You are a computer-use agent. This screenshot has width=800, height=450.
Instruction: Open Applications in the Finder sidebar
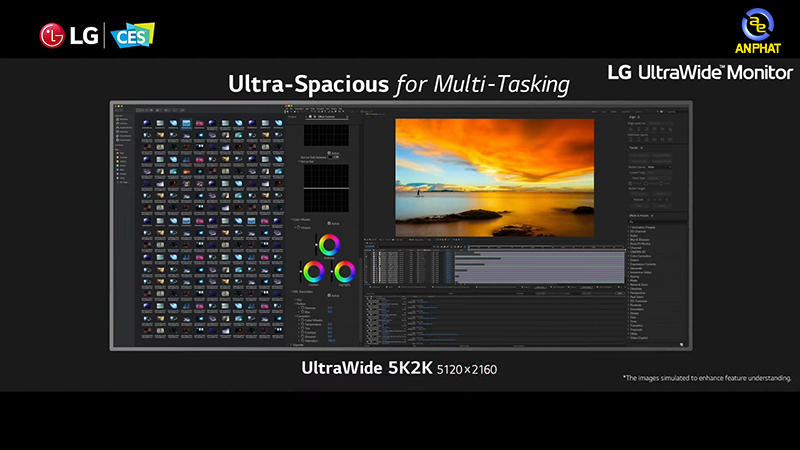124,128
